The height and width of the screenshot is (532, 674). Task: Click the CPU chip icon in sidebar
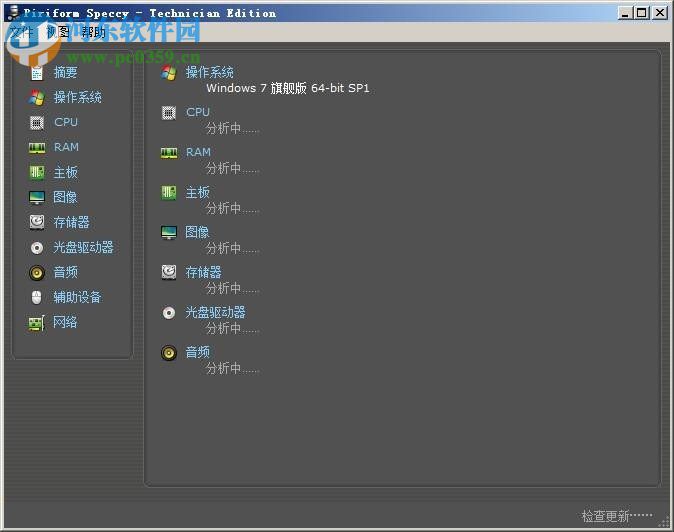[x=37, y=123]
